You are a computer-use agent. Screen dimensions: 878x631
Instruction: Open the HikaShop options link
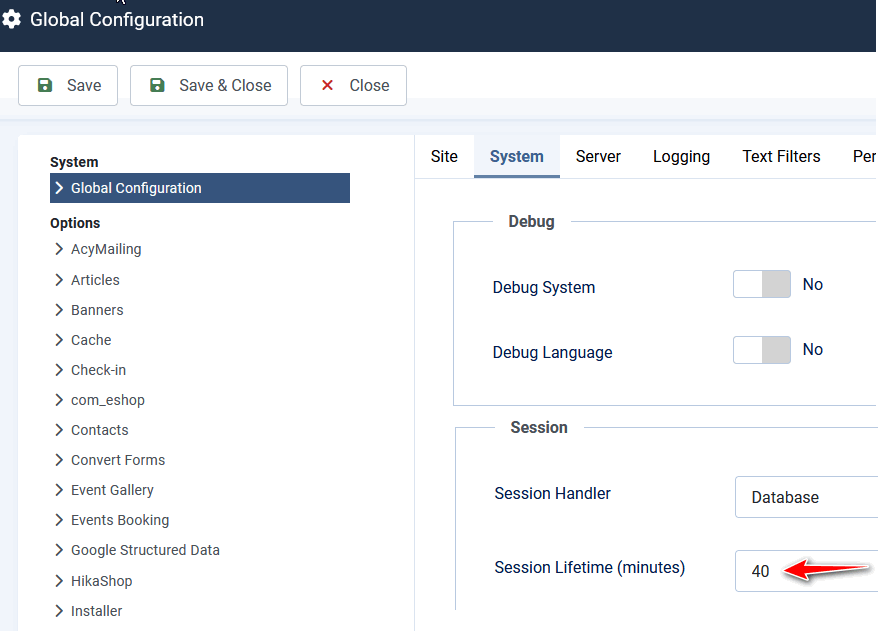pyautogui.click(x=101, y=581)
